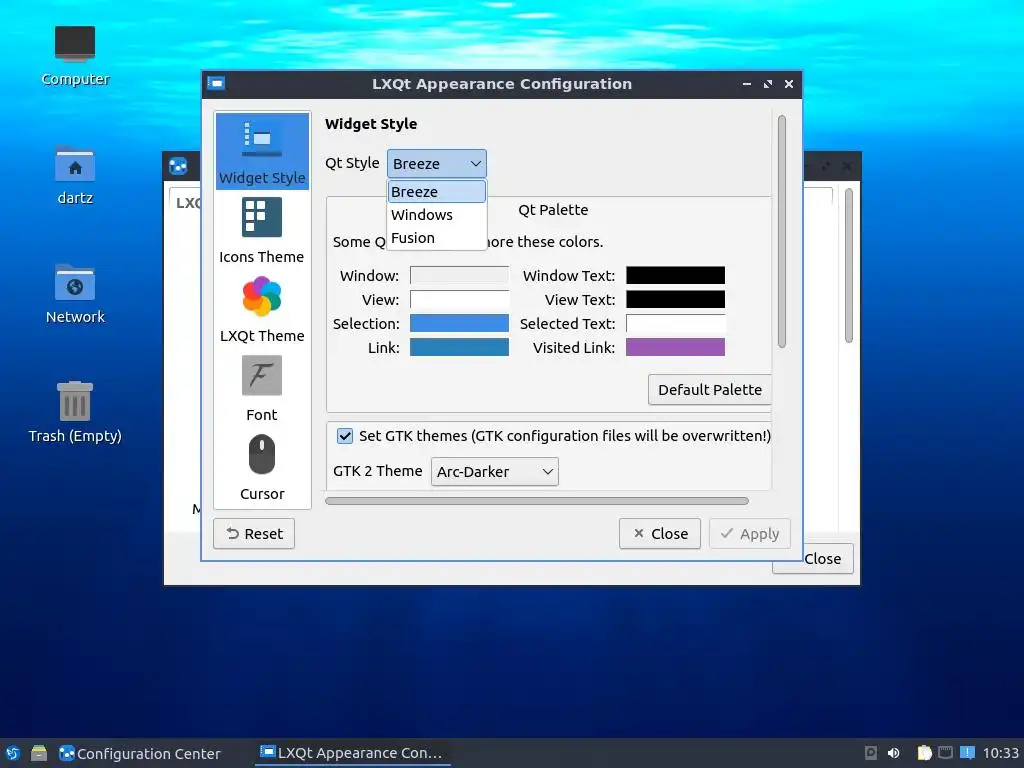Change the Visited Link color swatch
The height and width of the screenshot is (768, 1024).
point(675,347)
